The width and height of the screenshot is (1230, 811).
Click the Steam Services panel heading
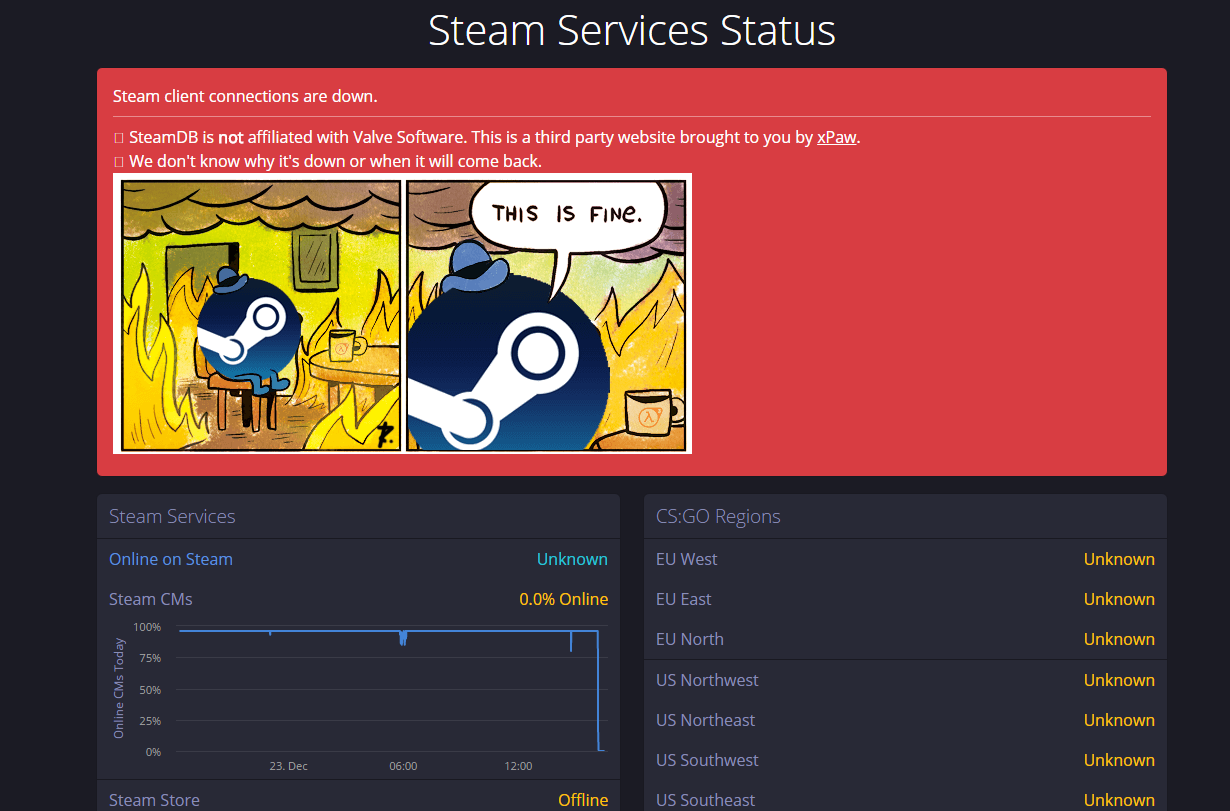point(172,516)
